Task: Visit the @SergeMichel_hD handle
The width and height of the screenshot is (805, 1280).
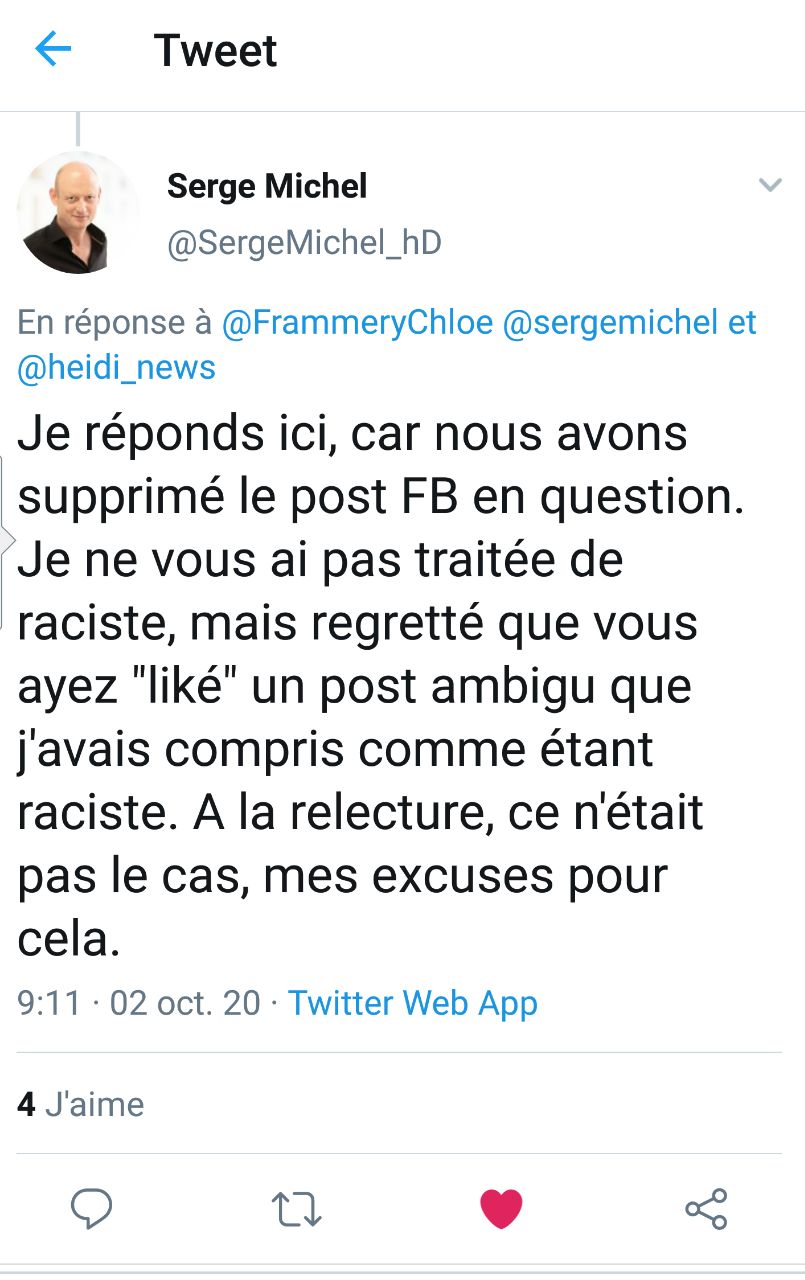Action: [x=304, y=243]
